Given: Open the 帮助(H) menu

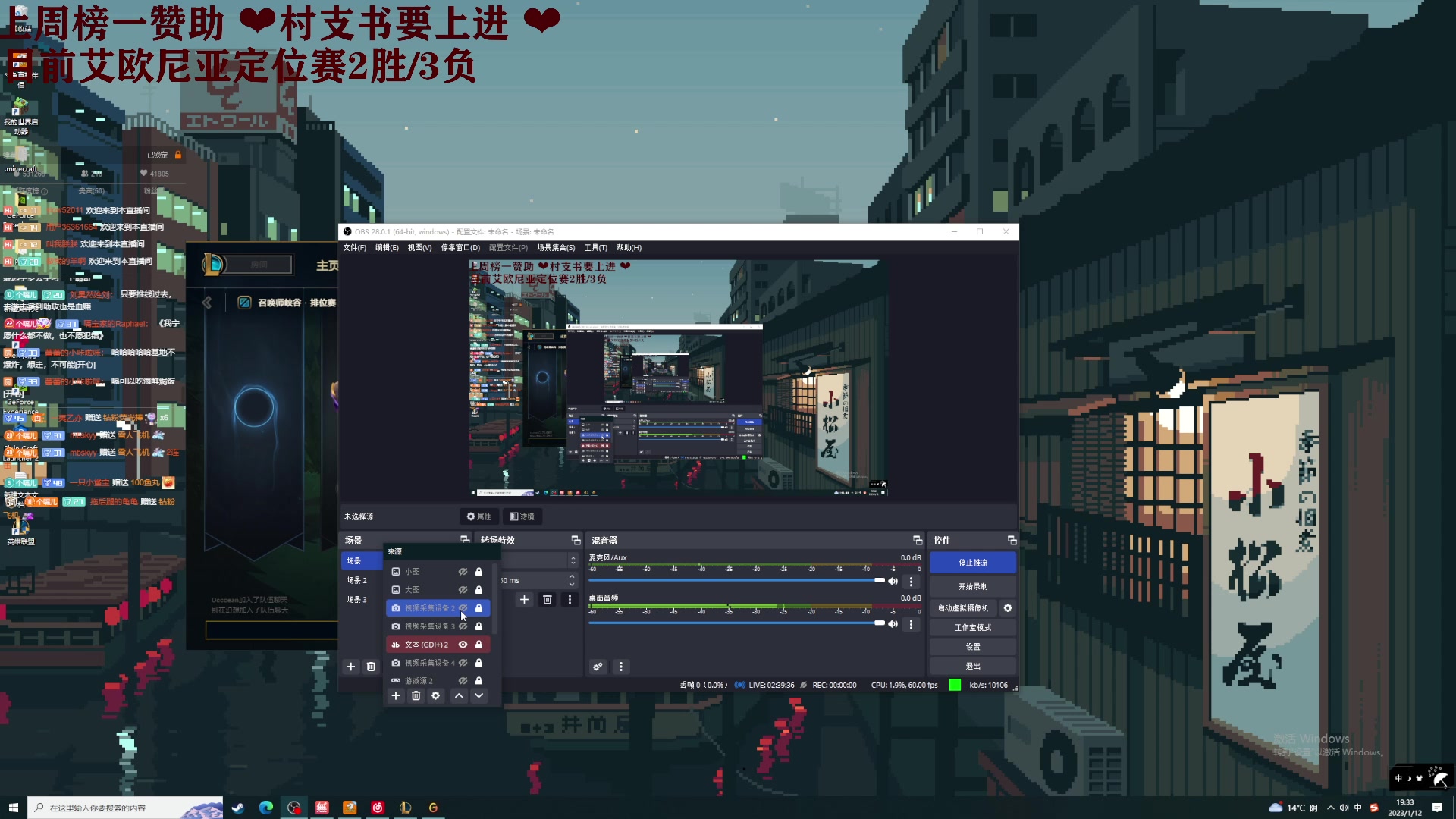Looking at the screenshot, I should pyautogui.click(x=629, y=248).
